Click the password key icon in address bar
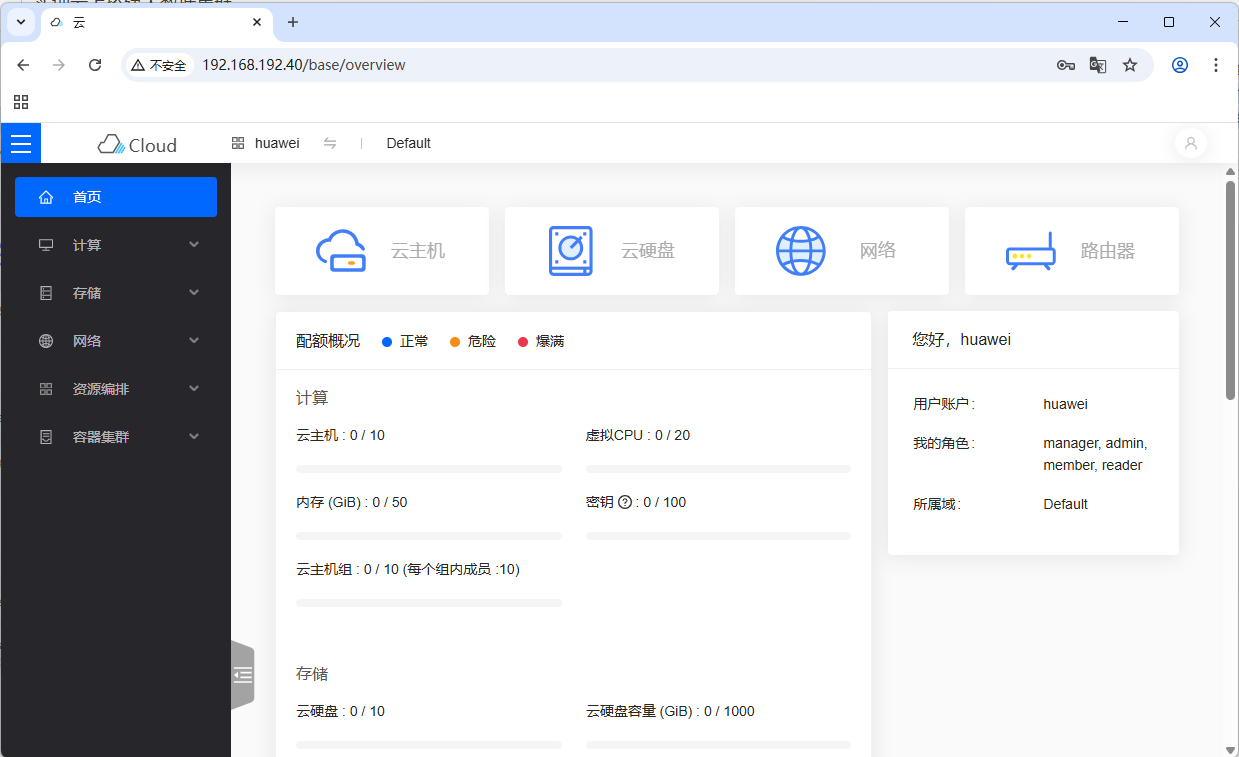 click(1065, 65)
